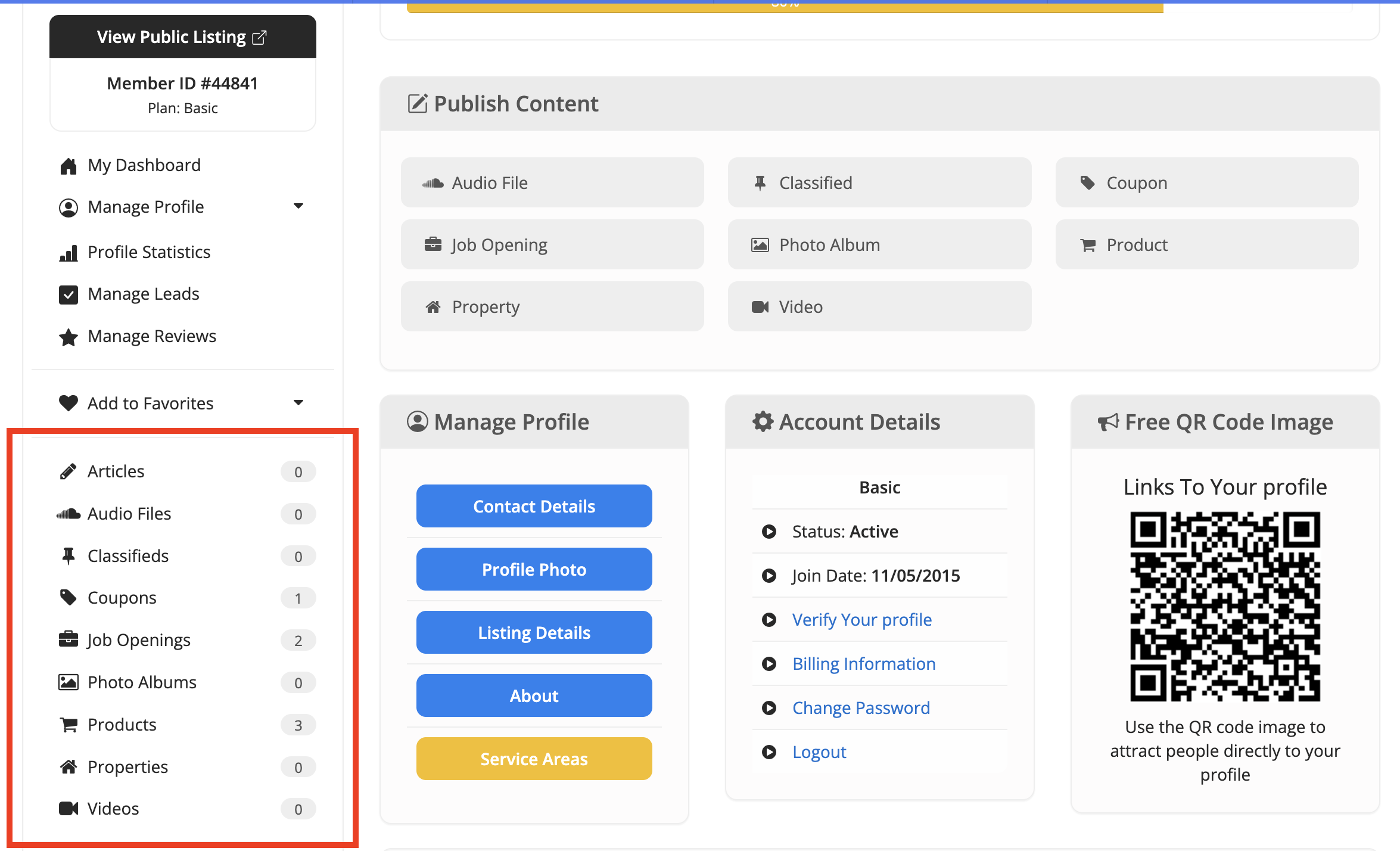This screenshot has width=1400, height=851.
Task: Click the yellow profile completion progress bar
Action: (x=784, y=7)
